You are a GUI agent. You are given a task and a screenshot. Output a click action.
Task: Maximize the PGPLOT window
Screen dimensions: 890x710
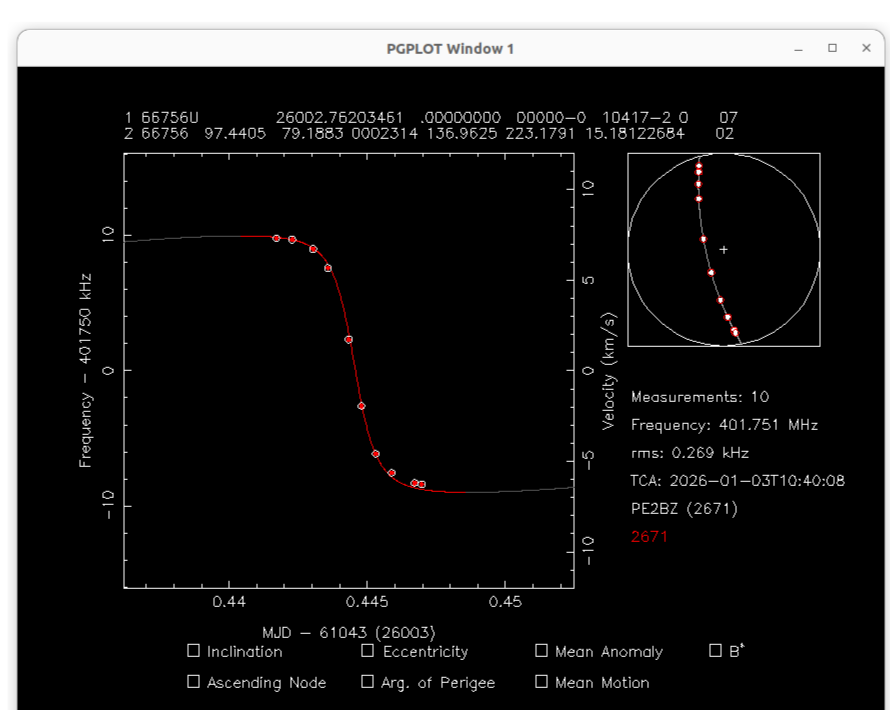coord(832,48)
